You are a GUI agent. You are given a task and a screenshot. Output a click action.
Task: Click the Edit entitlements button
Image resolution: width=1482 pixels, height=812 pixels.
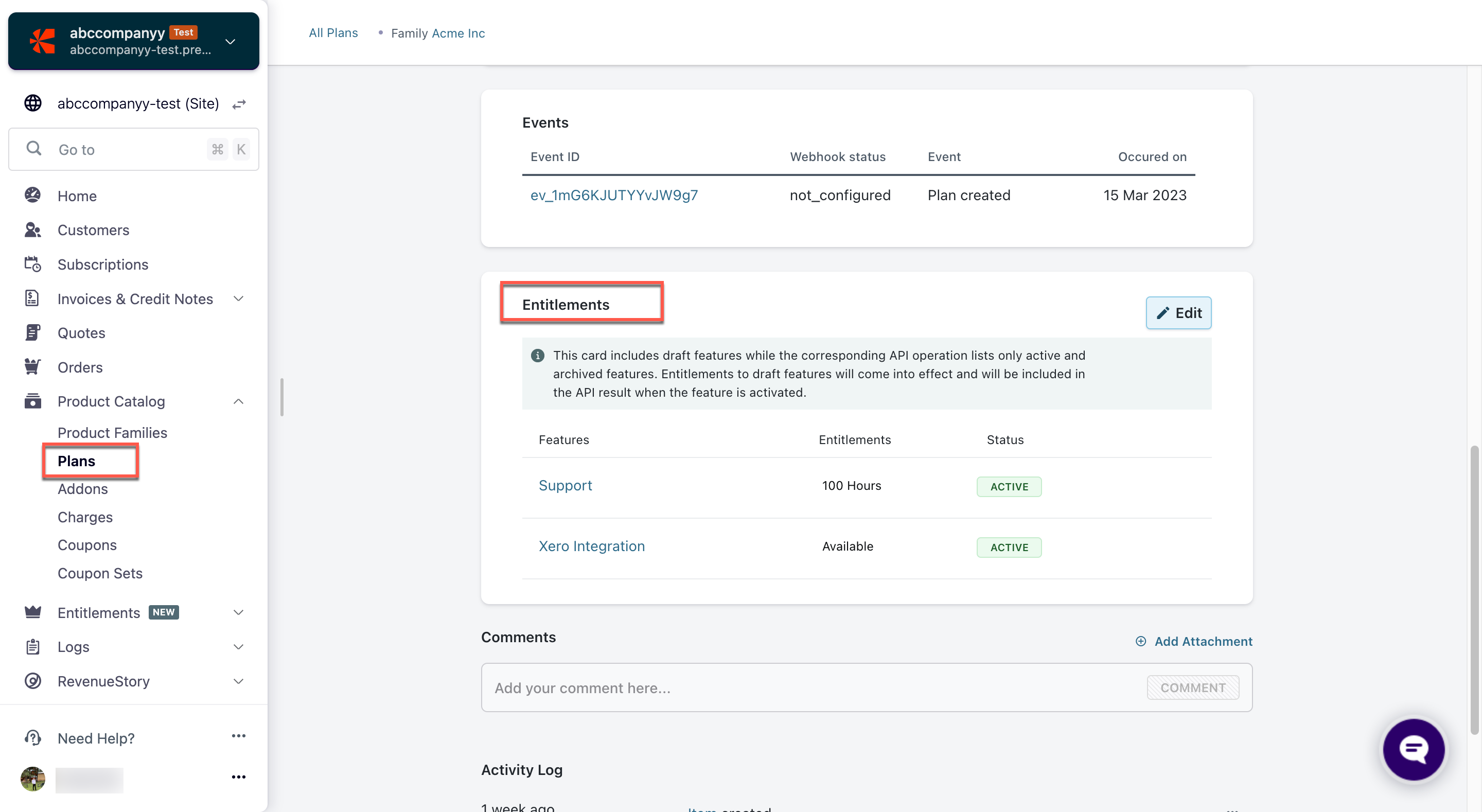point(1178,312)
